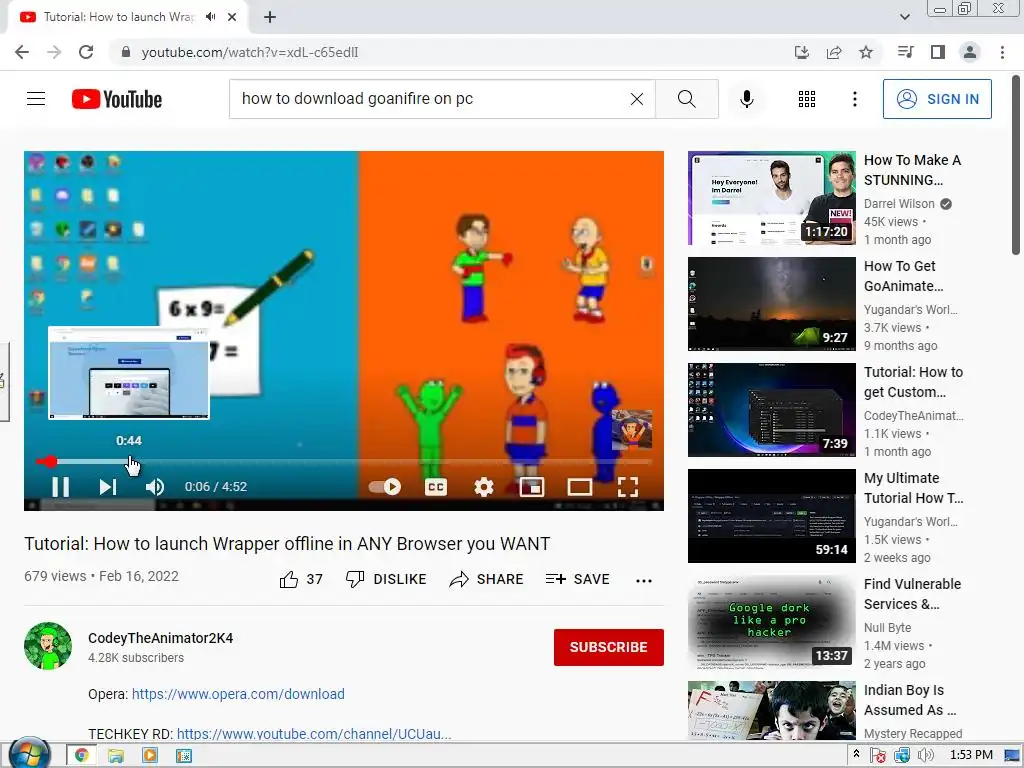This screenshot has height=768, width=1024.
Task: Open Chrome media controls icon
Action: click(x=905, y=52)
